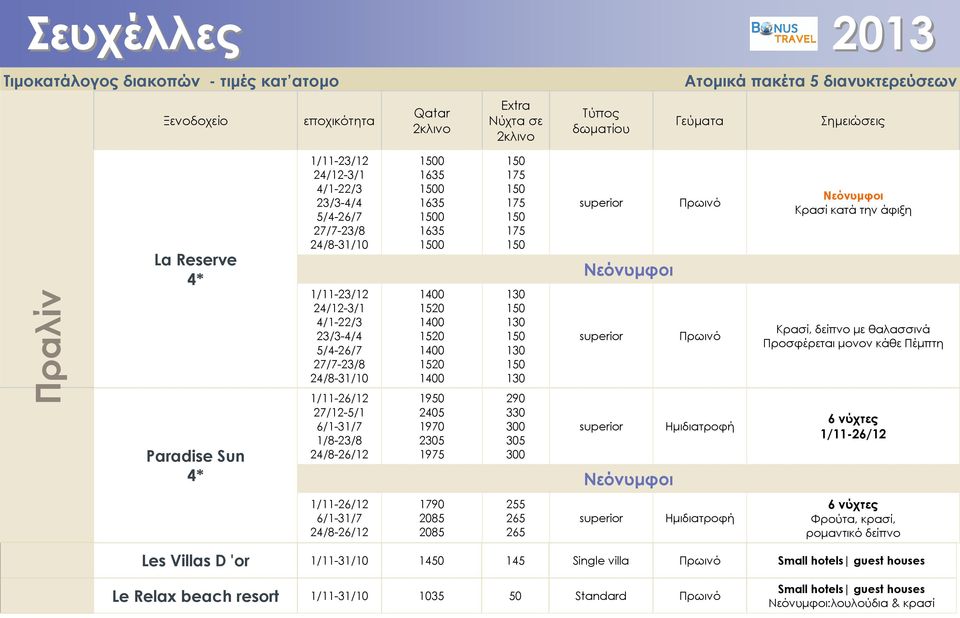This screenshot has width=960, height=618.
Task: Click the Qatar 2κλινο column header
Action: (x=432, y=121)
